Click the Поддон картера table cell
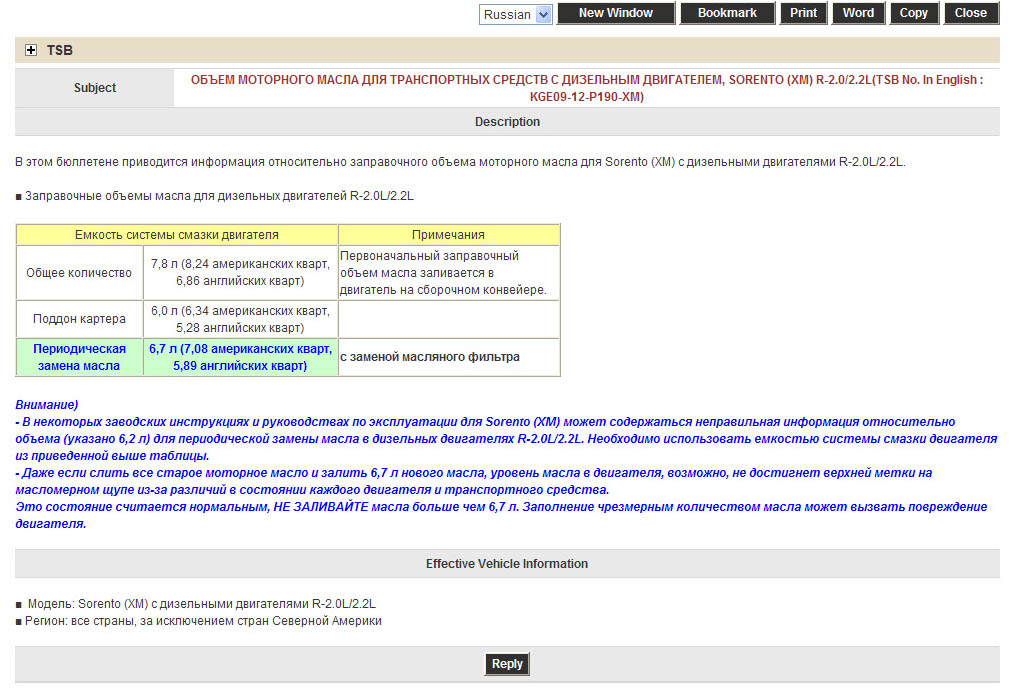 click(x=79, y=319)
